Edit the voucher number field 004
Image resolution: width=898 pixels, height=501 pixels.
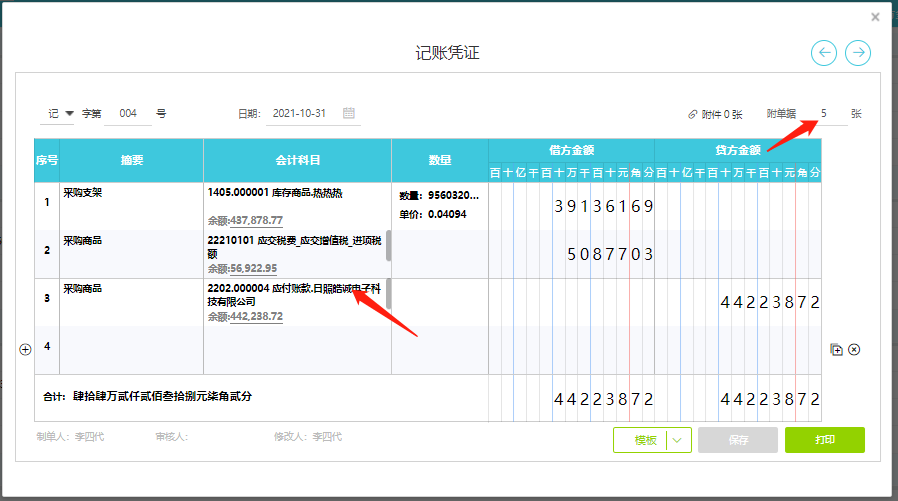[128, 113]
